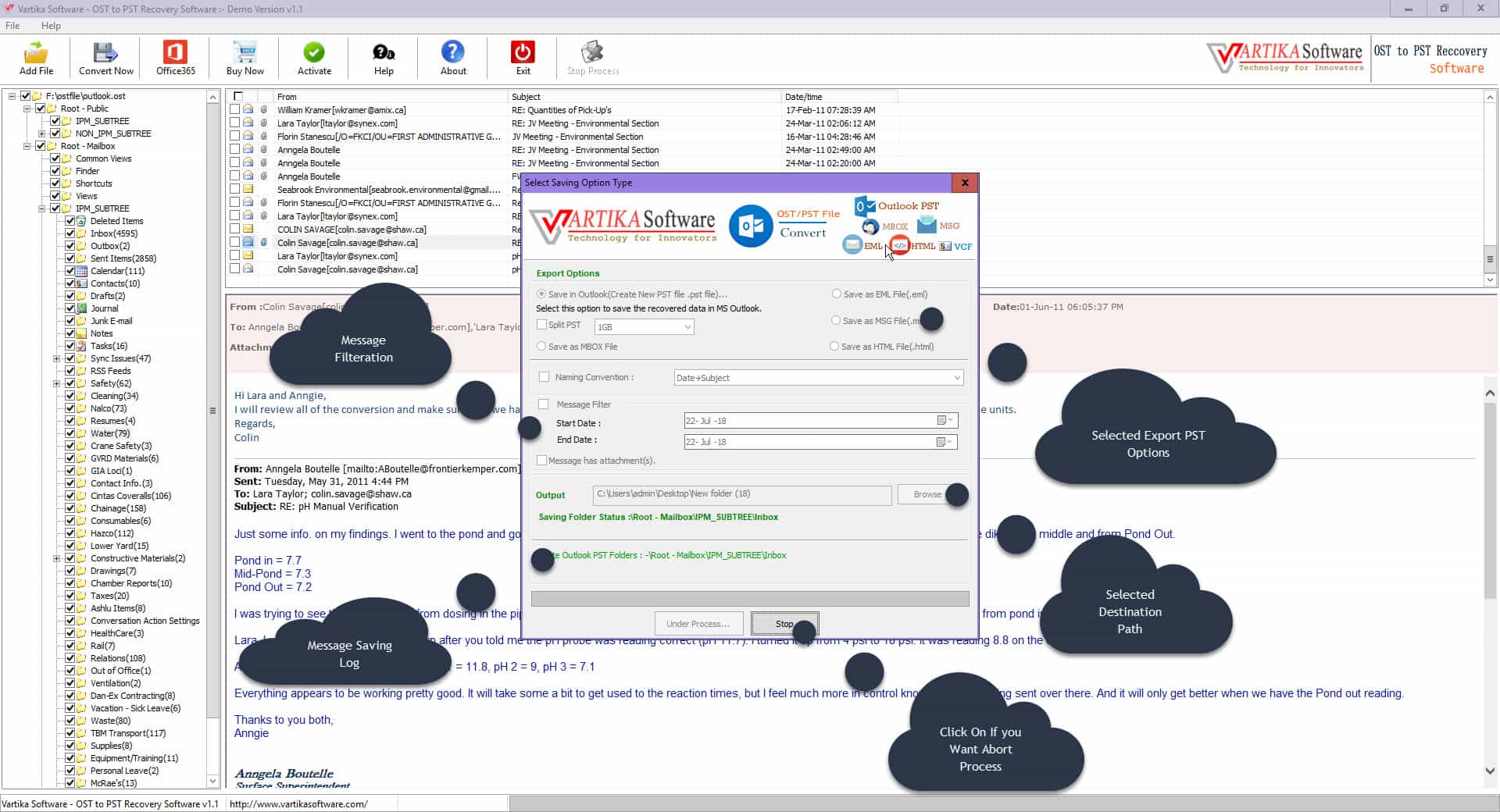Click the Browse output folder button
This screenshot has width=1500, height=812.
(927, 494)
